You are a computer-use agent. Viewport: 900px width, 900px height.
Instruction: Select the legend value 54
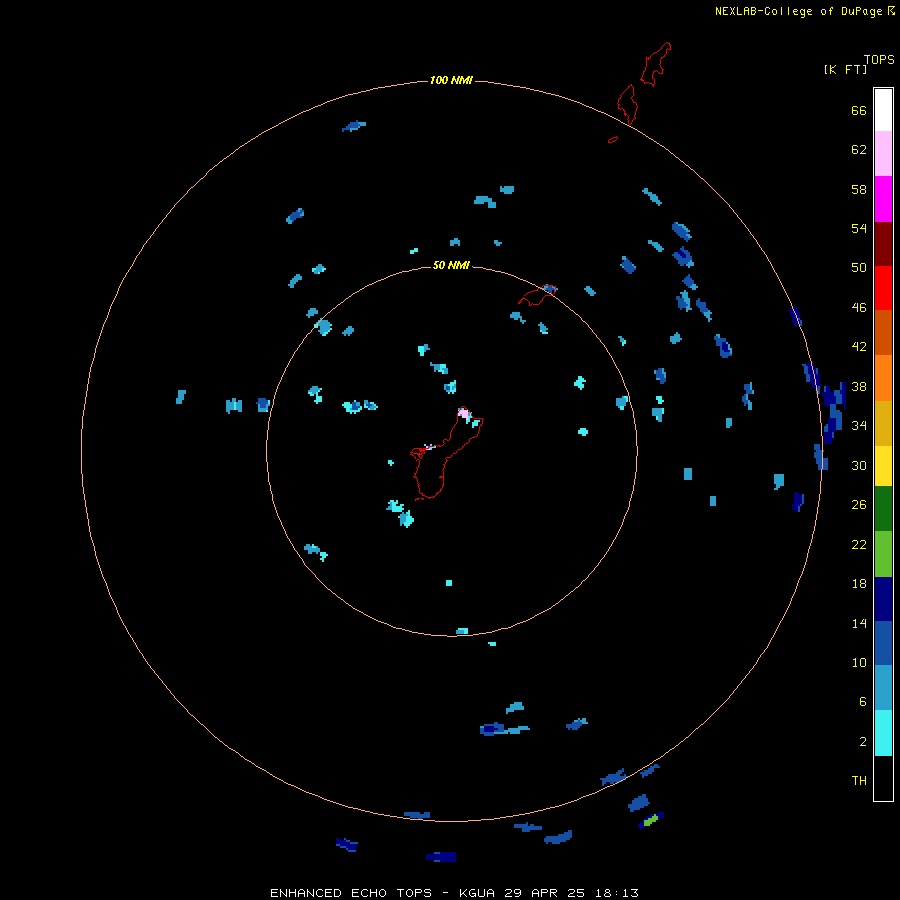click(x=859, y=228)
